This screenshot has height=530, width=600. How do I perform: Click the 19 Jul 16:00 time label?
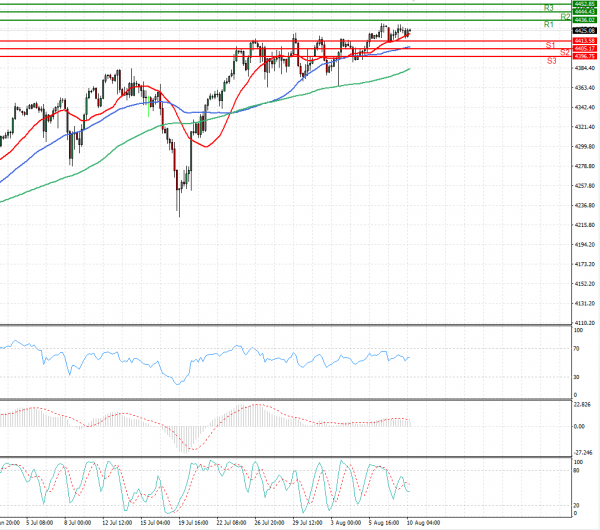click(x=193, y=523)
